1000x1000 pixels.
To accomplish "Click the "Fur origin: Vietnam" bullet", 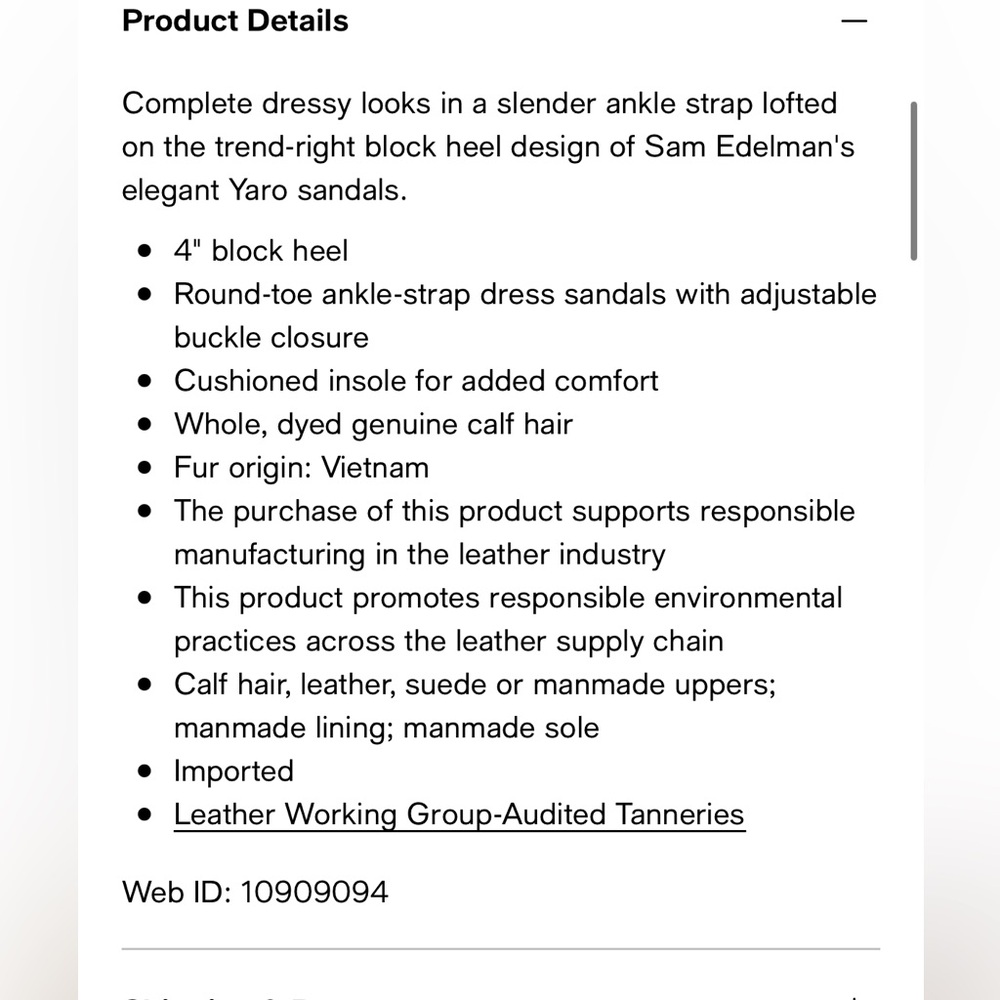I will pyautogui.click(x=301, y=467).
